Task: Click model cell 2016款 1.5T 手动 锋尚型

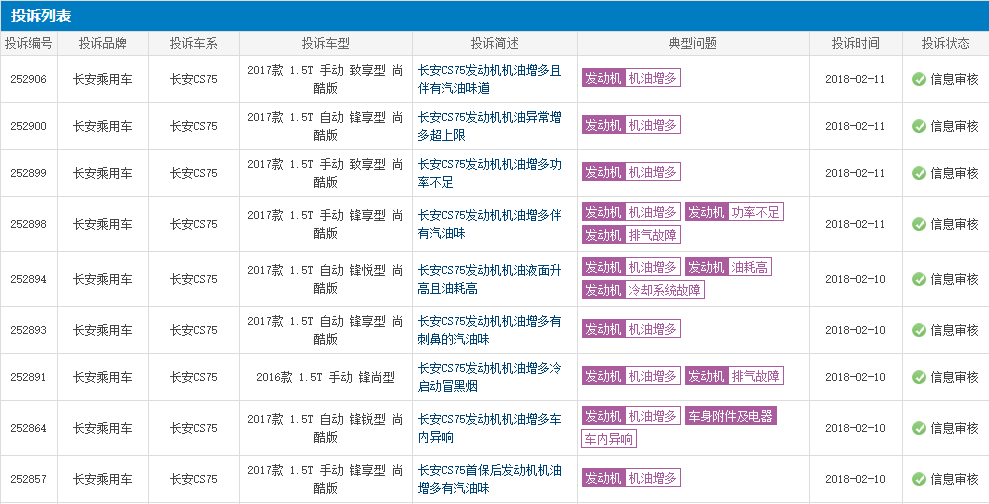Action: 325,377
